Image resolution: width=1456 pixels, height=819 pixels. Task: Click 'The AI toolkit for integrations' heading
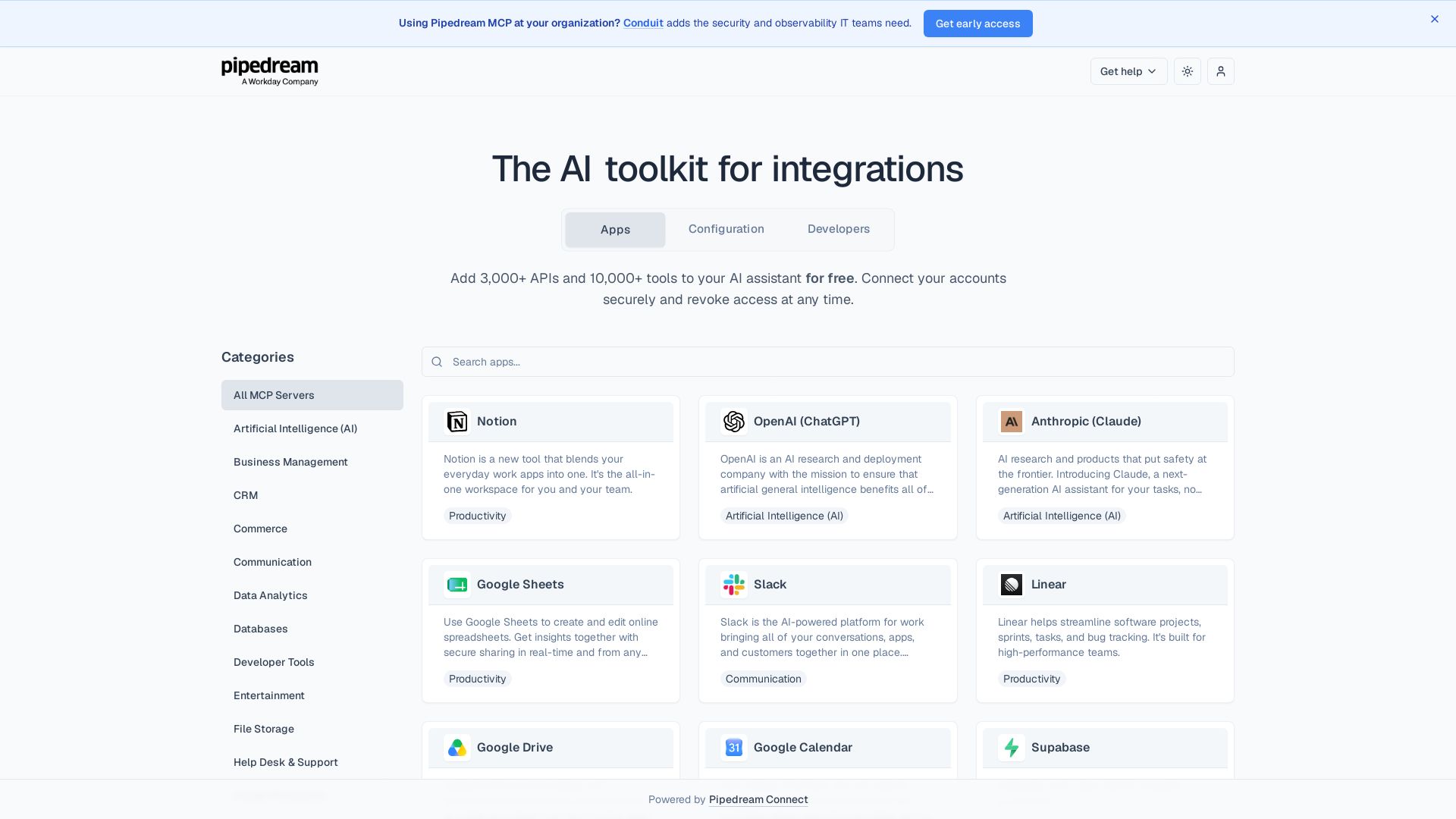(728, 168)
